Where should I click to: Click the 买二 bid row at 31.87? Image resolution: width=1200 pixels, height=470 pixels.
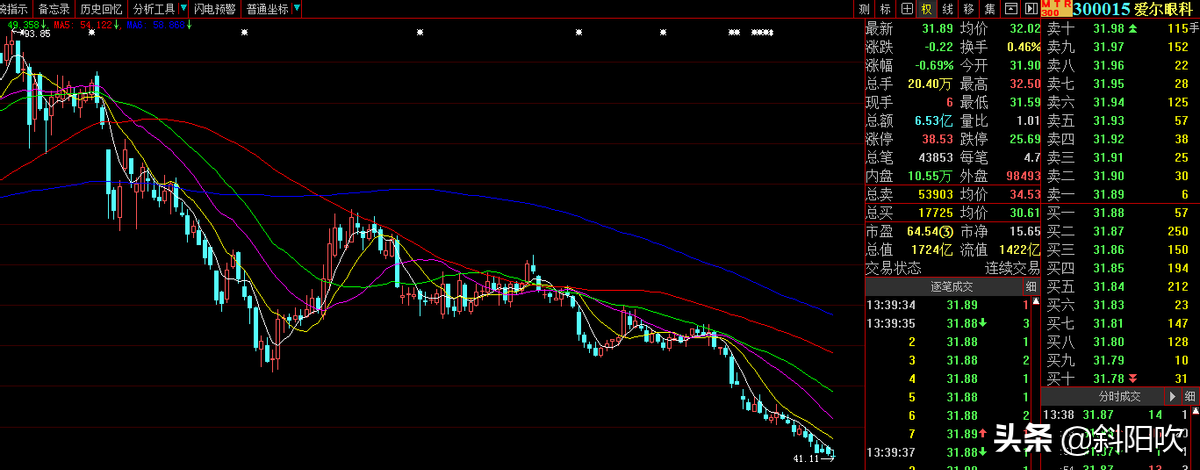pyautogui.click(x=1120, y=231)
